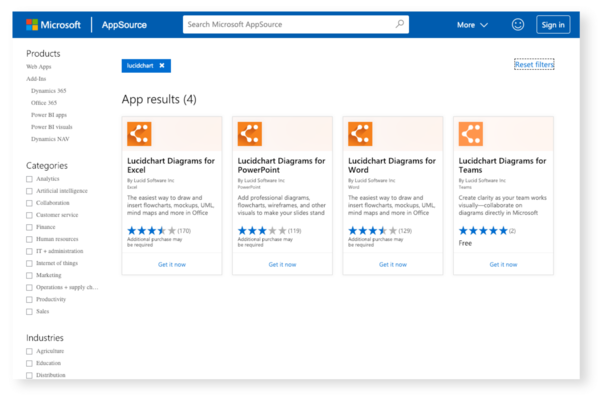Select Add-Ins under Products
Viewport: 600px width, 399px height.
pyautogui.click(x=36, y=79)
